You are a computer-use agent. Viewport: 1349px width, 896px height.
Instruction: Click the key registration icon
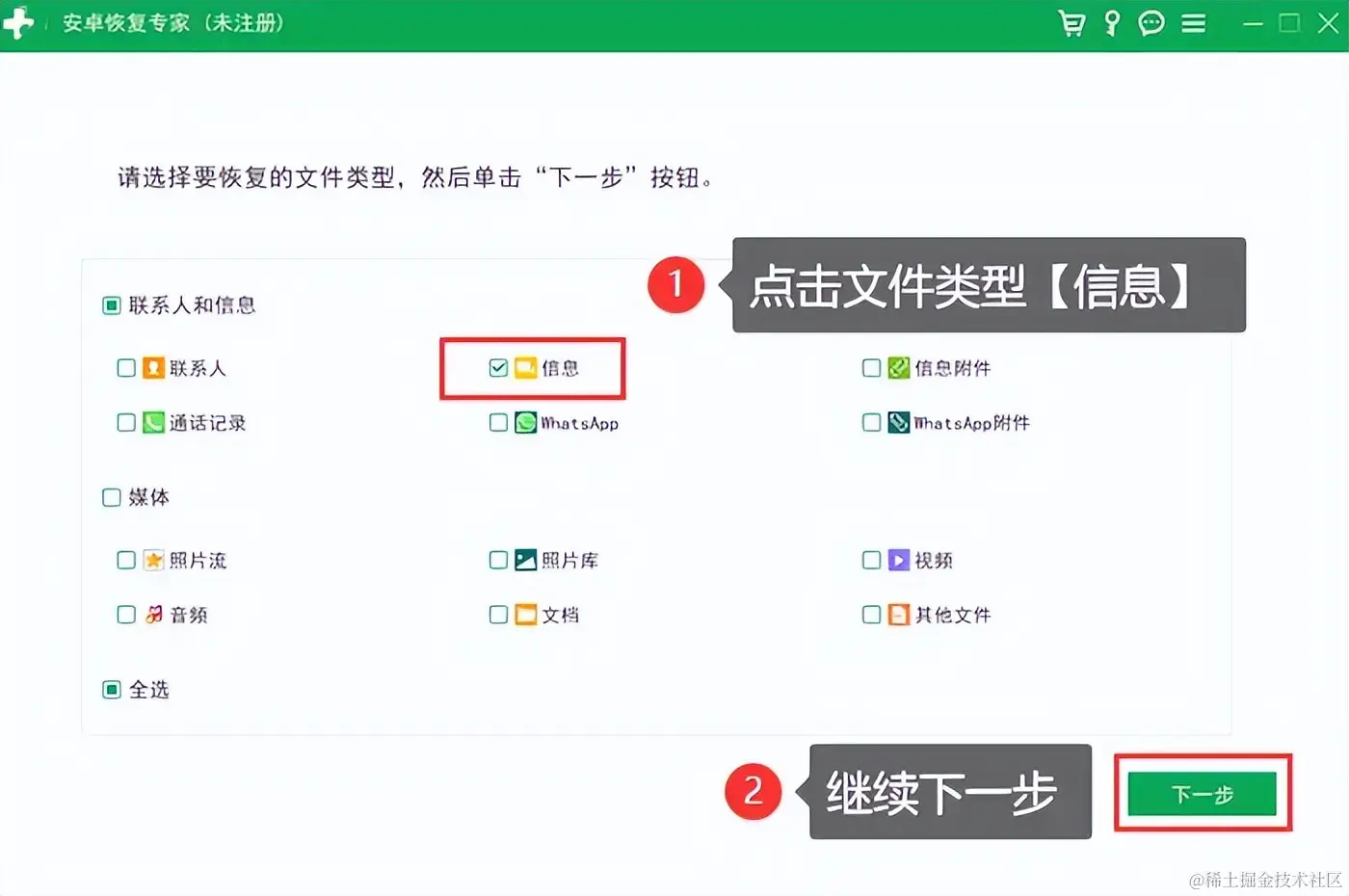coord(1112,23)
